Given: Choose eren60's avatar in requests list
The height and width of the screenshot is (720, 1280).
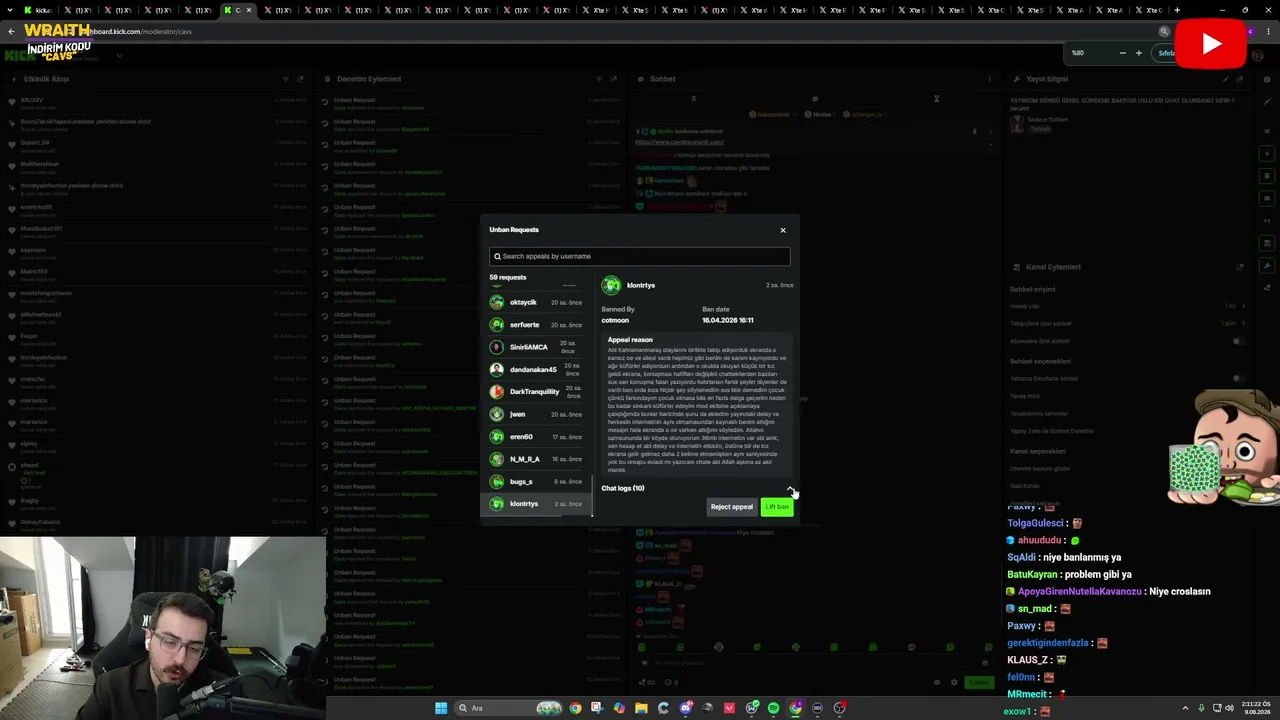Looking at the screenshot, I should click(x=497, y=437).
